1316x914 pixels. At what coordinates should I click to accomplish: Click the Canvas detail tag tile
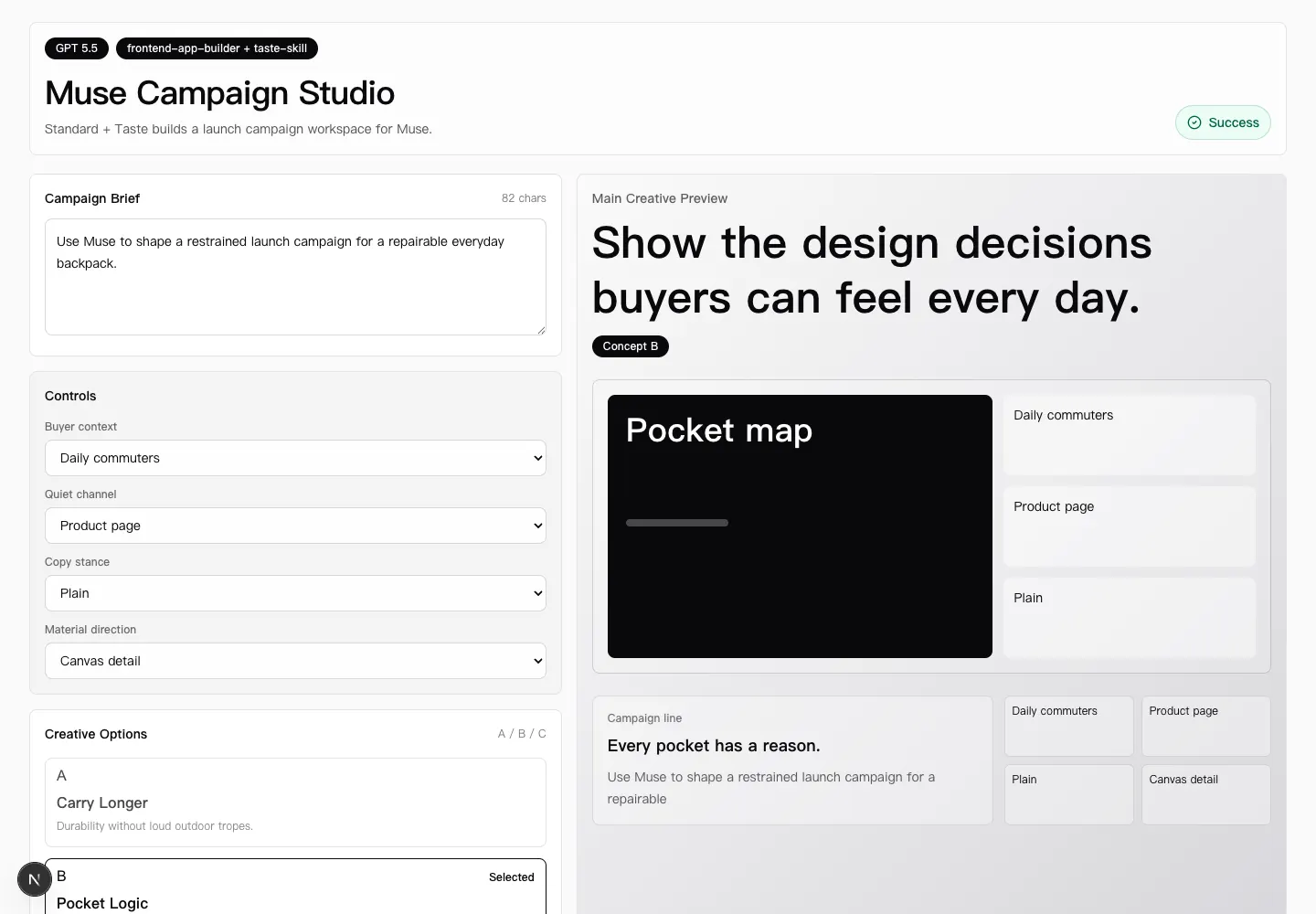tap(1206, 795)
